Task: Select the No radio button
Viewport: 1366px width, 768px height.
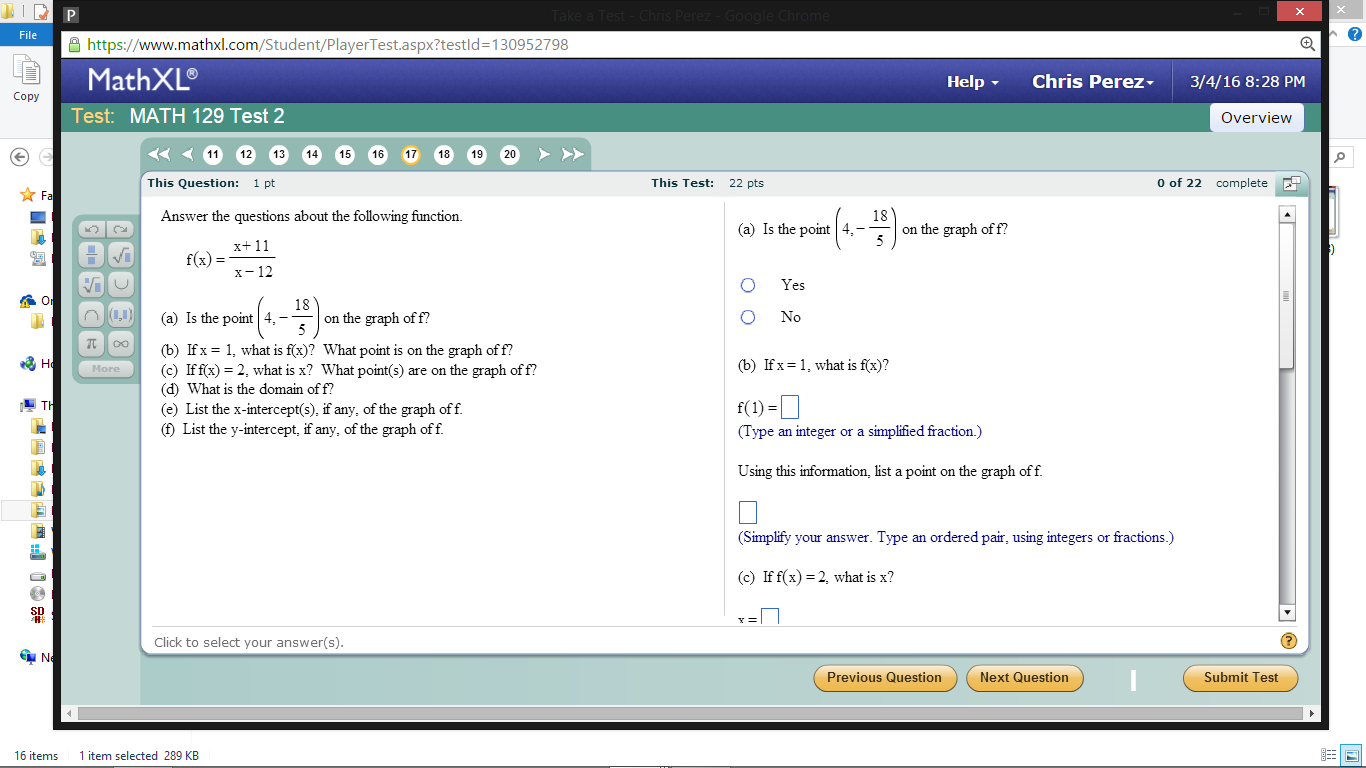Action: click(x=748, y=317)
